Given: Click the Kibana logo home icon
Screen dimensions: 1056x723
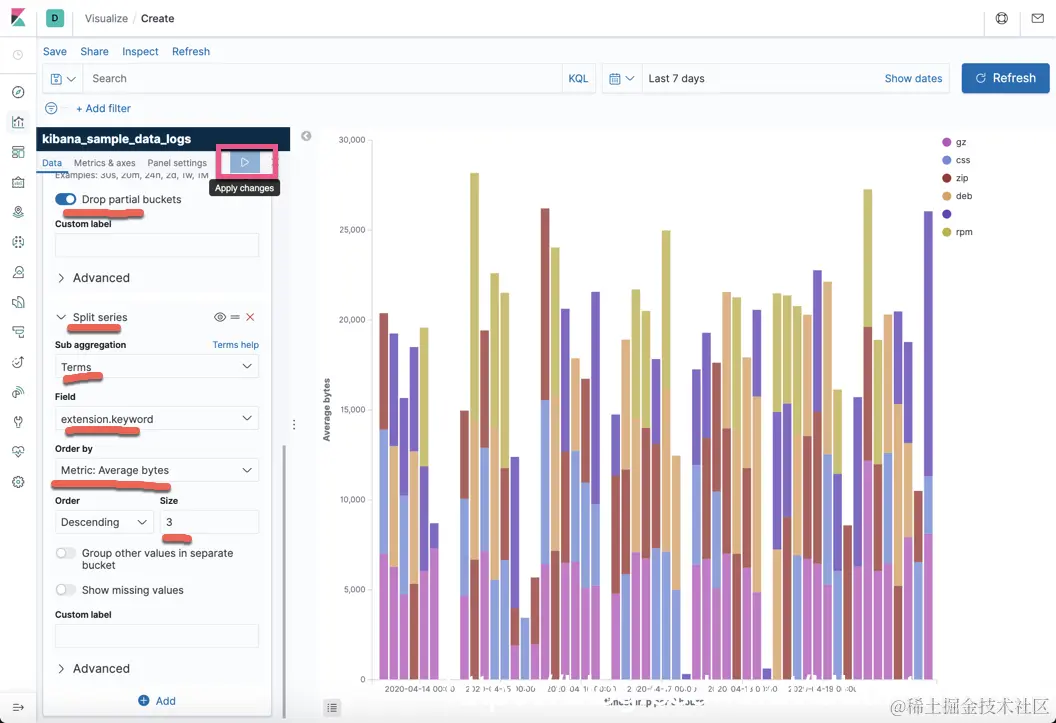Looking at the screenshot, I should pyautogui.click(x=18, y=18).
